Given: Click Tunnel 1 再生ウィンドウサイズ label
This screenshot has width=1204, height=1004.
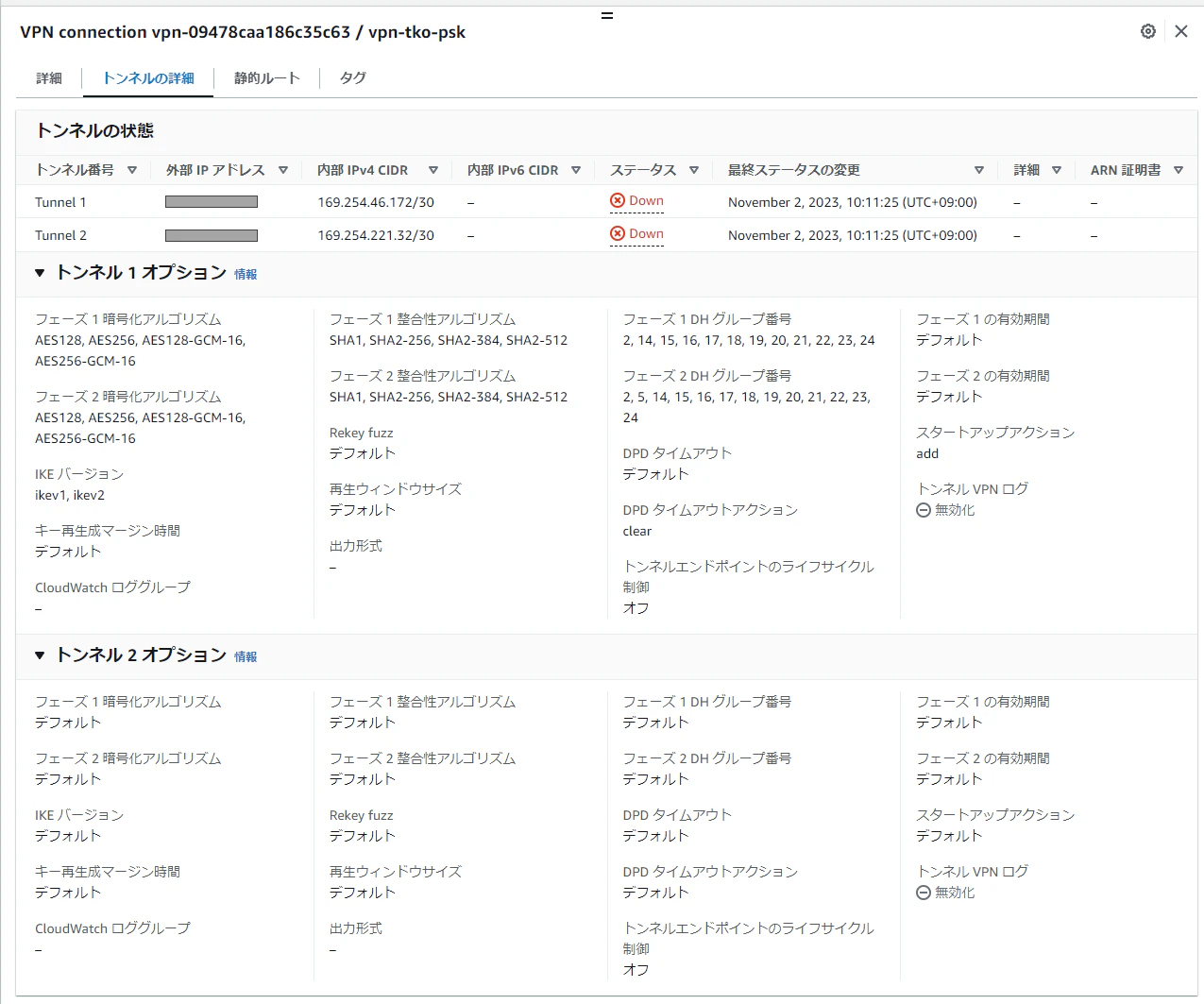Looking at the screenshot, I should 396,489.
